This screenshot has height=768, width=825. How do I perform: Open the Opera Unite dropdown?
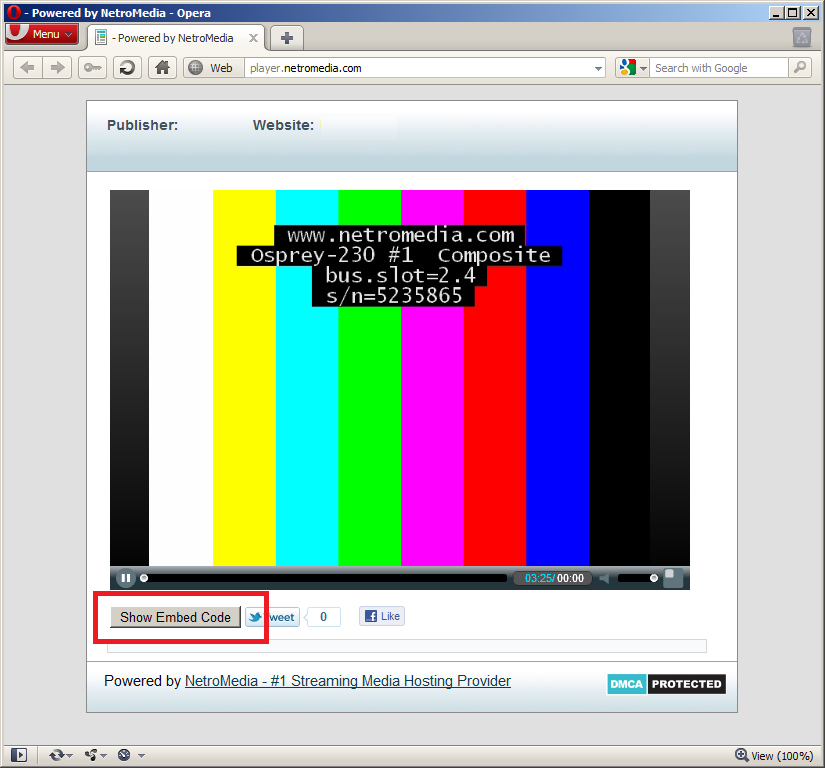95,755
